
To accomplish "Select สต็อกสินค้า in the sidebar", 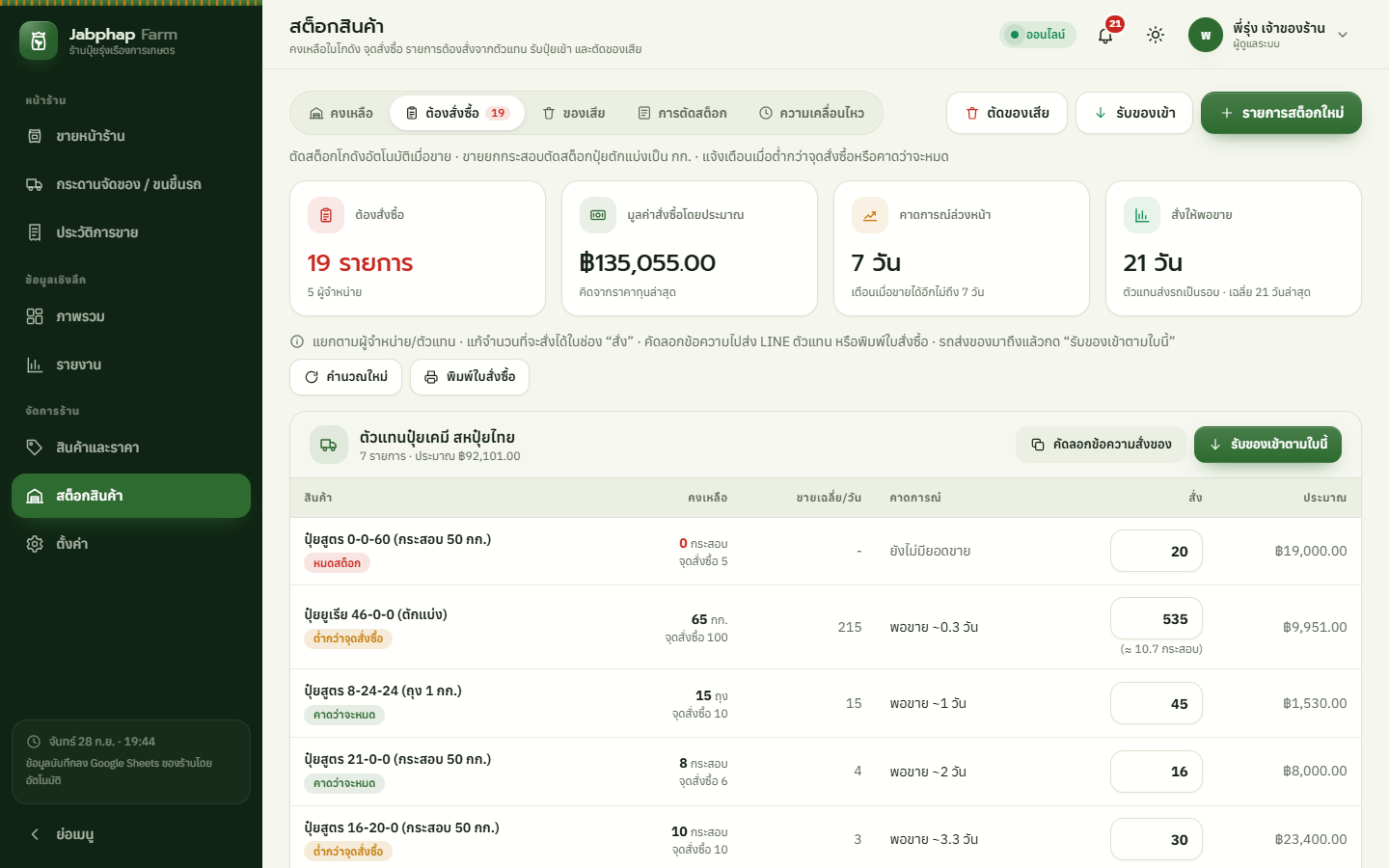I will point(131,496).
